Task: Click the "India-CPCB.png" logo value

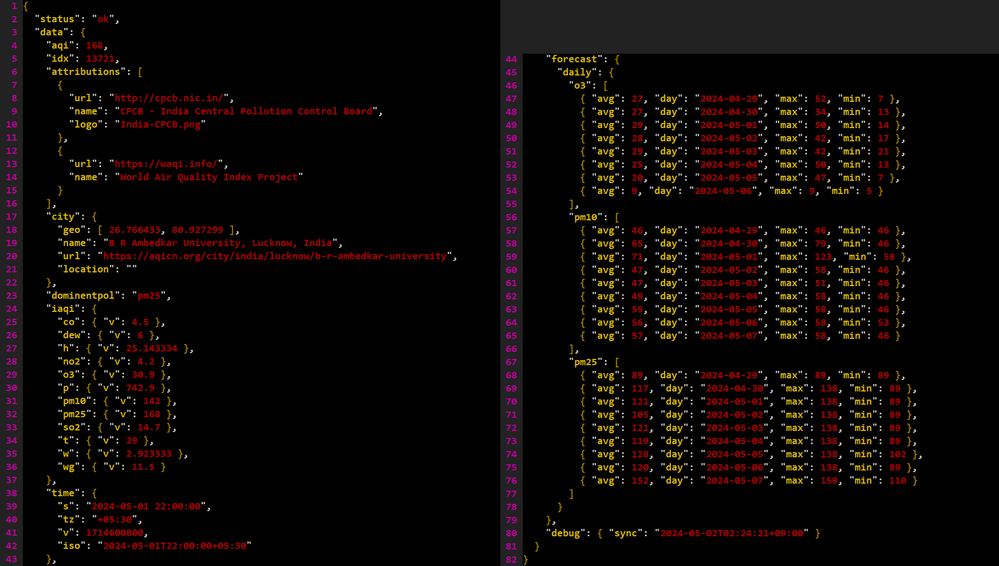Action: (161, 124)
